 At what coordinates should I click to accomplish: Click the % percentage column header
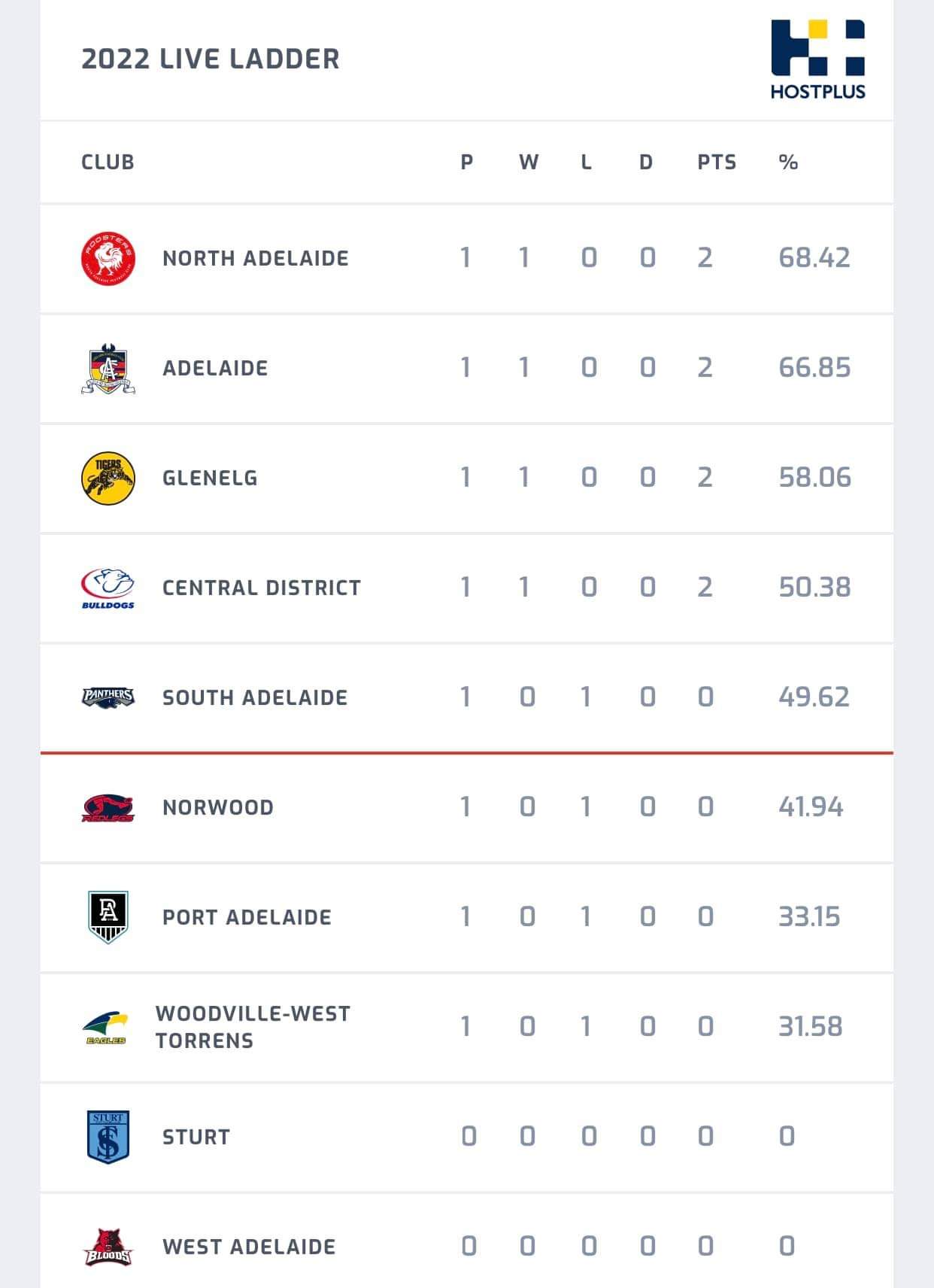coord(788,163)
